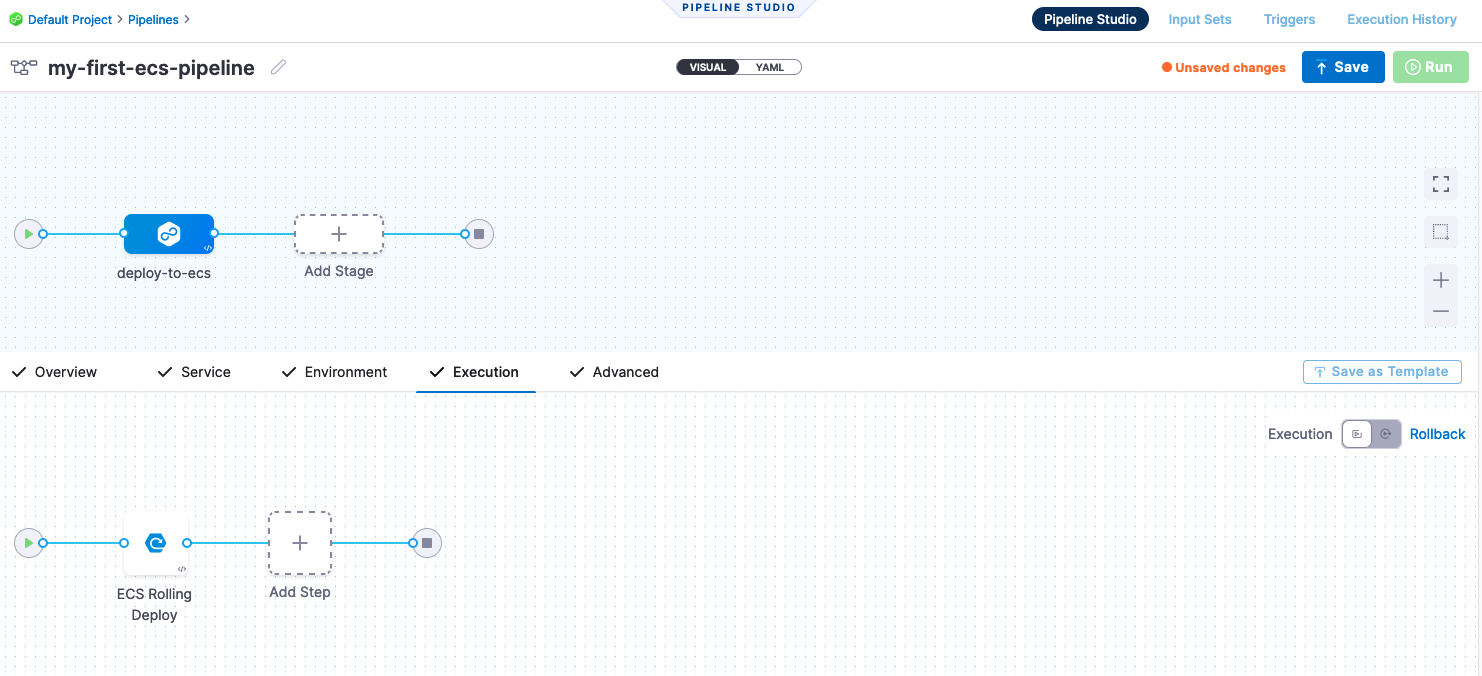Switch the editor to YAML view

770,67
